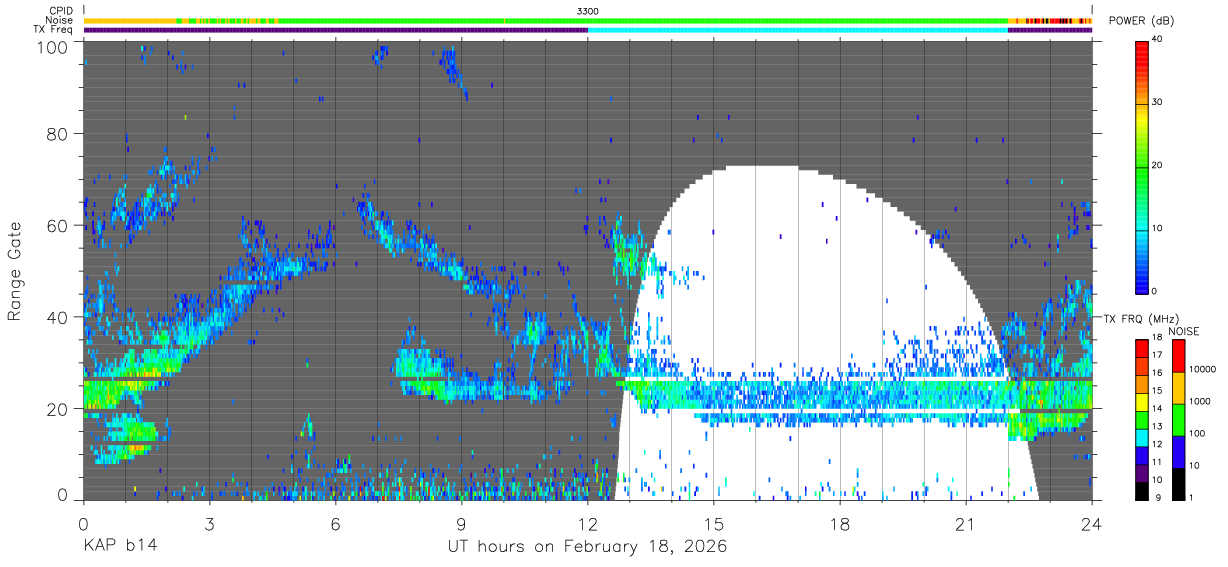Screen dimensions: 1228x567
Task: Click the 30 tick on power scale
Action: coord(1157,103)
